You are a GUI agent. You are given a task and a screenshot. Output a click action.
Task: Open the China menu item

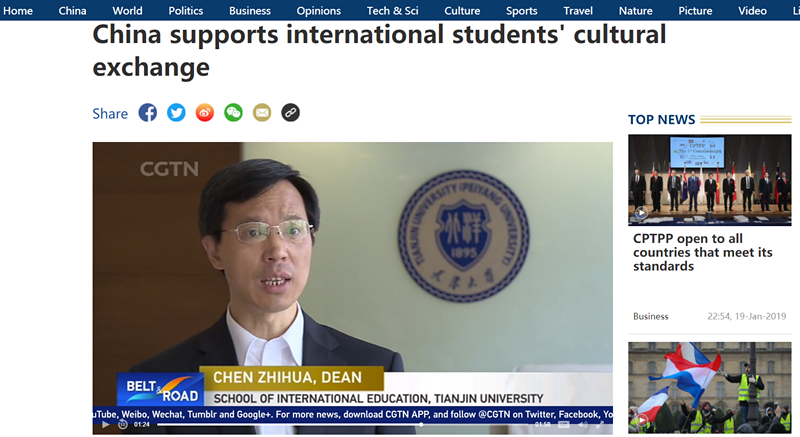click(72, 10)
